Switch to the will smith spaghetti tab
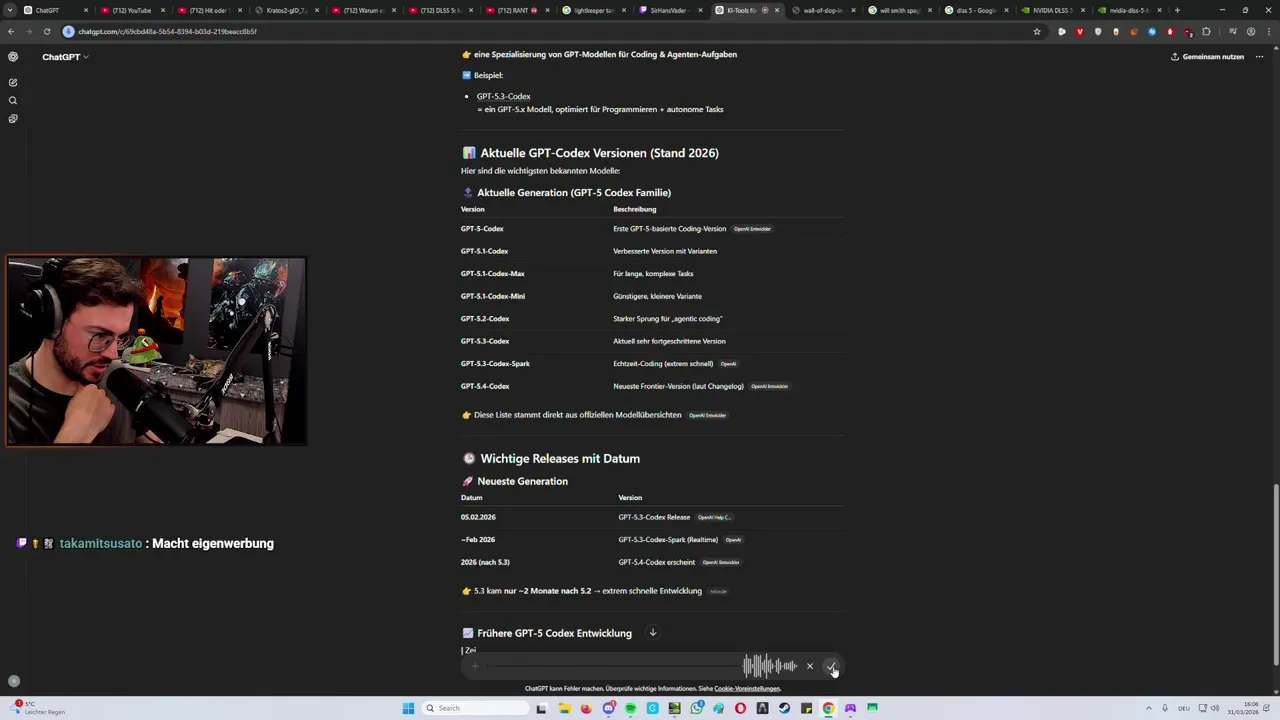Image resolution: width=1280 pixels, height=720 pixels. click(x=899, y=10)
